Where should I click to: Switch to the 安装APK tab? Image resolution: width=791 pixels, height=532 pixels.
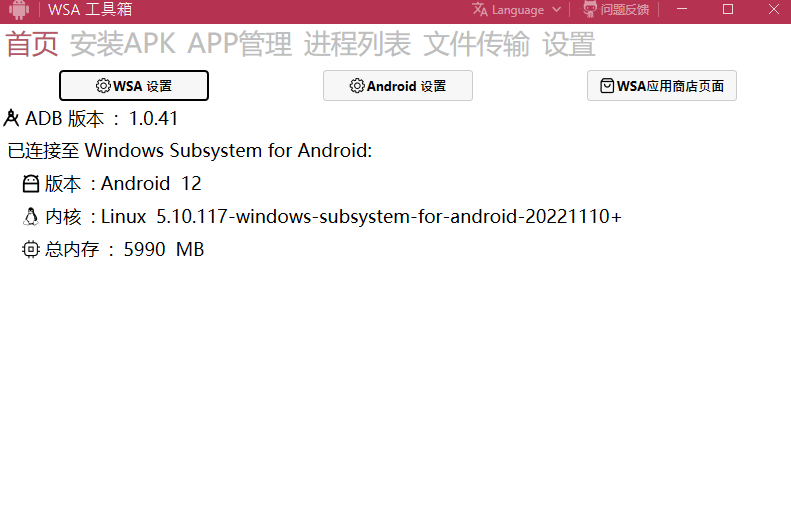123,44
